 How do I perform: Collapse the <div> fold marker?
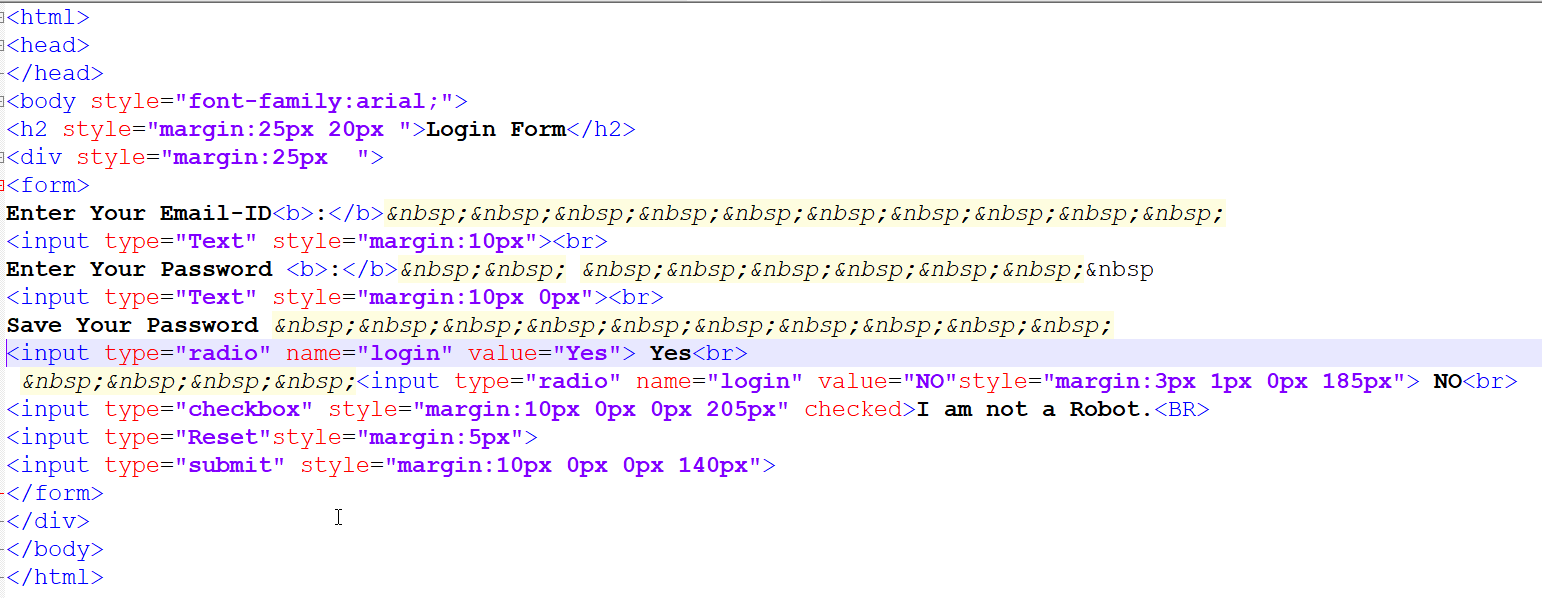pos(3,157)
